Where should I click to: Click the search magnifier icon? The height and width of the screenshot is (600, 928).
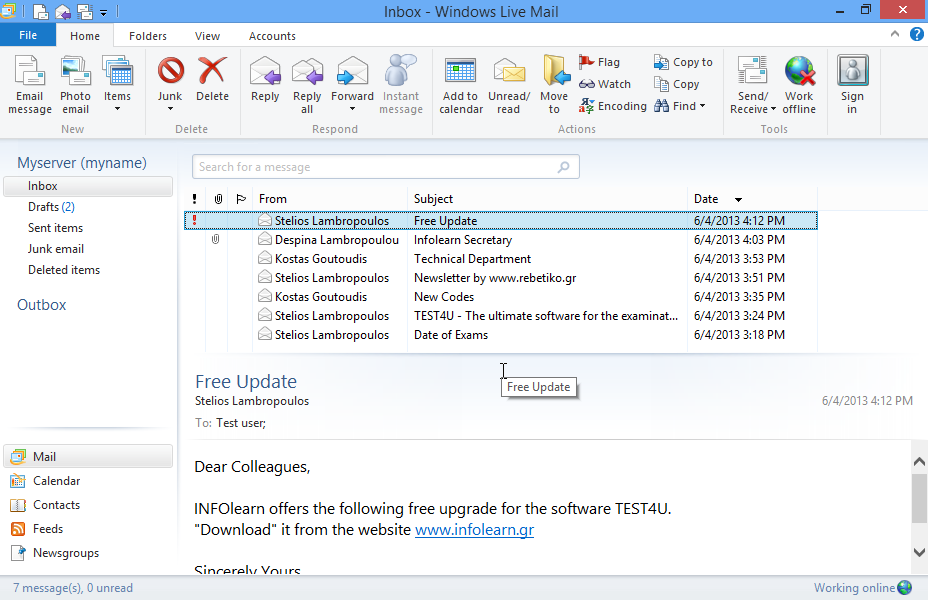pyautogui.click(x=563, y=167)
